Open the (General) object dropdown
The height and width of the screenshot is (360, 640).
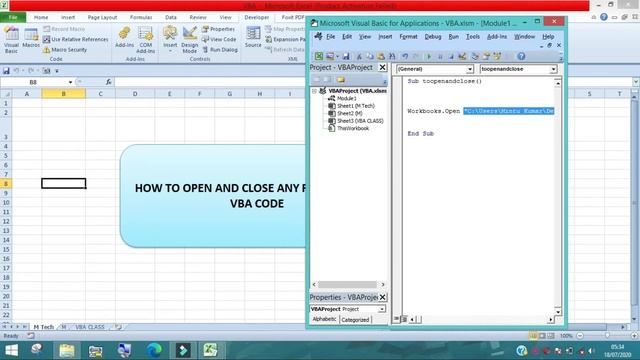[x=469, y=69]
